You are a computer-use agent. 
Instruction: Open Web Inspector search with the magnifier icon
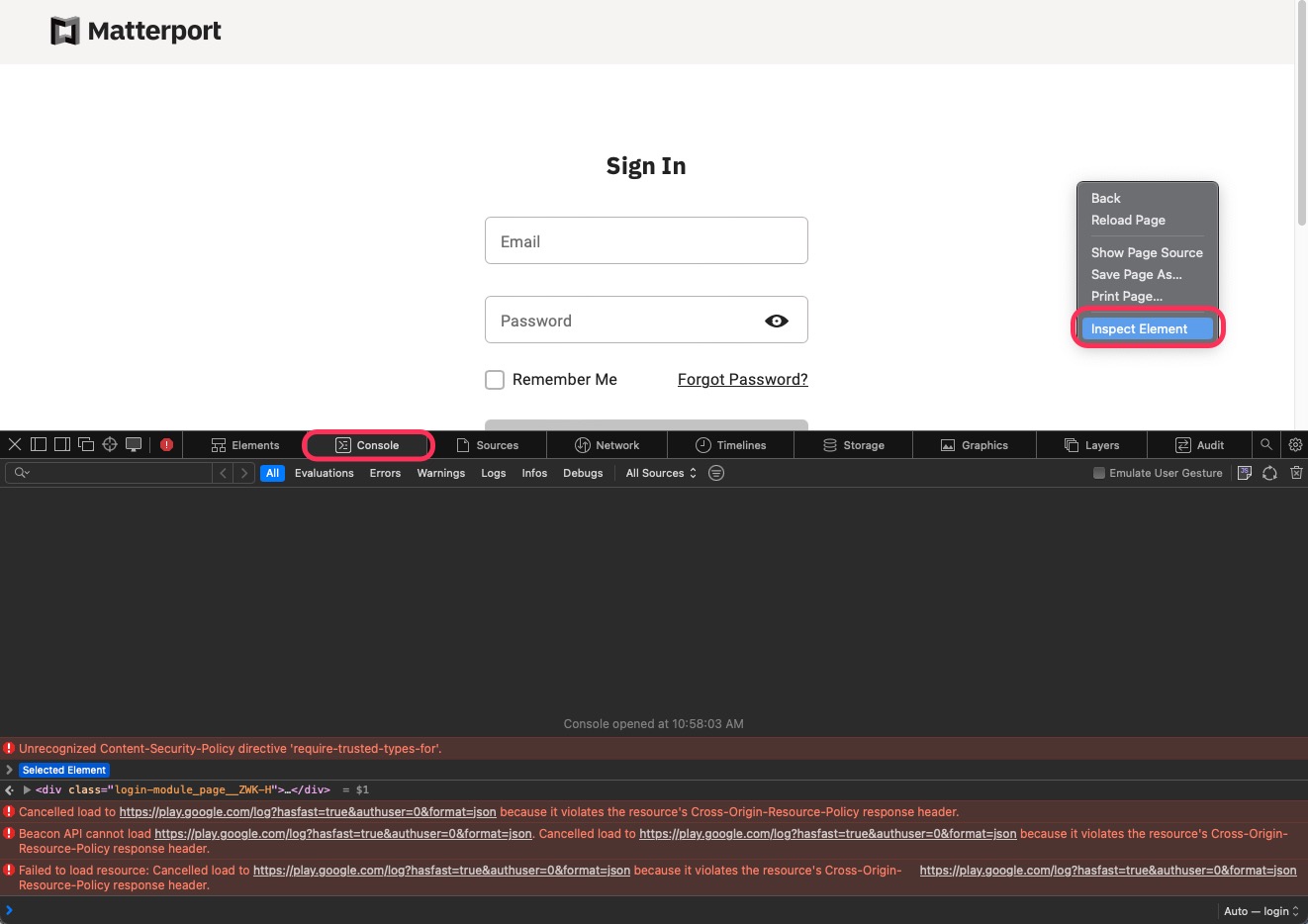[x=1265, y=444]
